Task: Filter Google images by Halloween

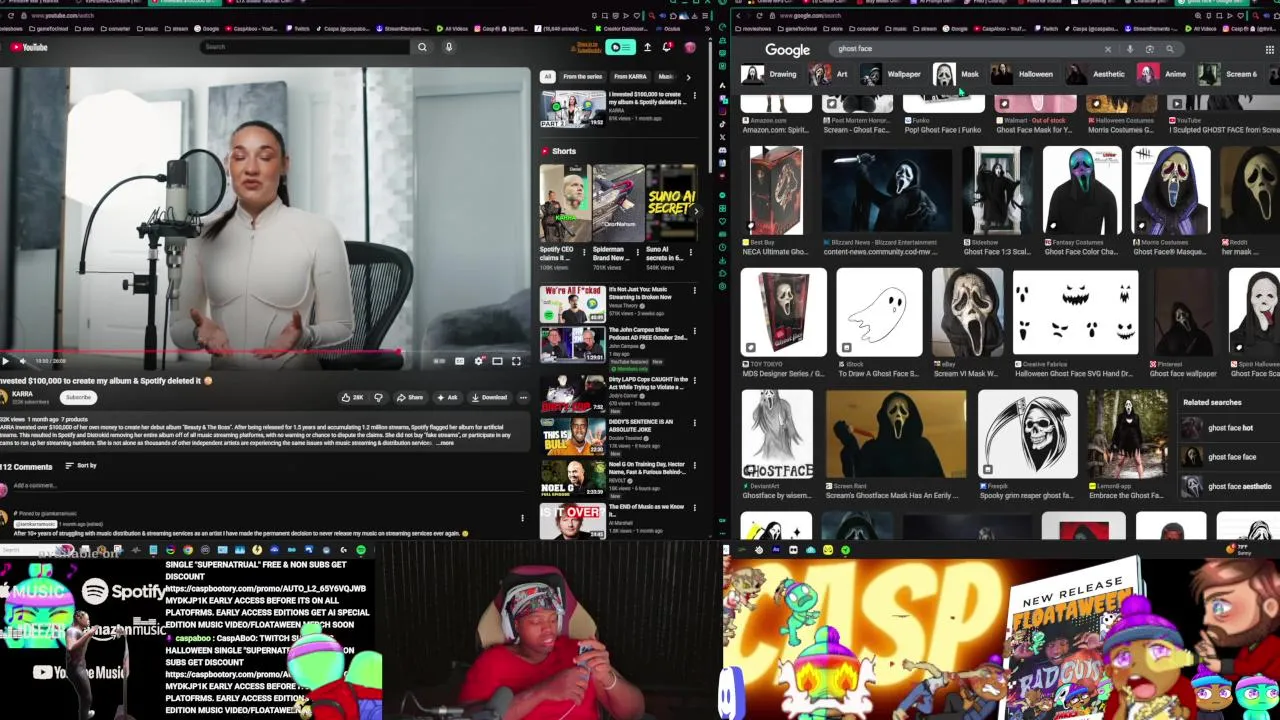Action: click(1022, 74)
